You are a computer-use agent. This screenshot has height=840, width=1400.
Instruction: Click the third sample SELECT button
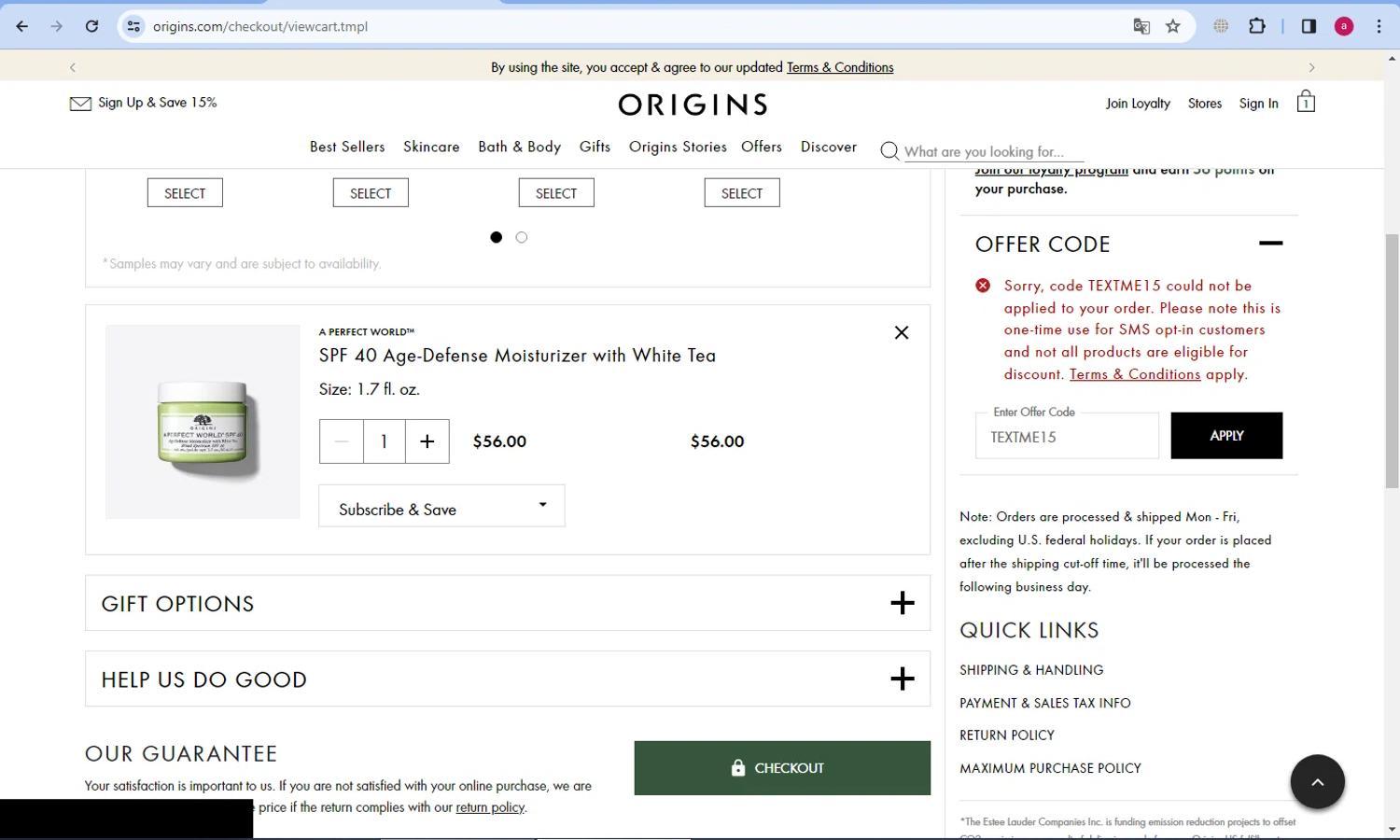click(556, 193)
